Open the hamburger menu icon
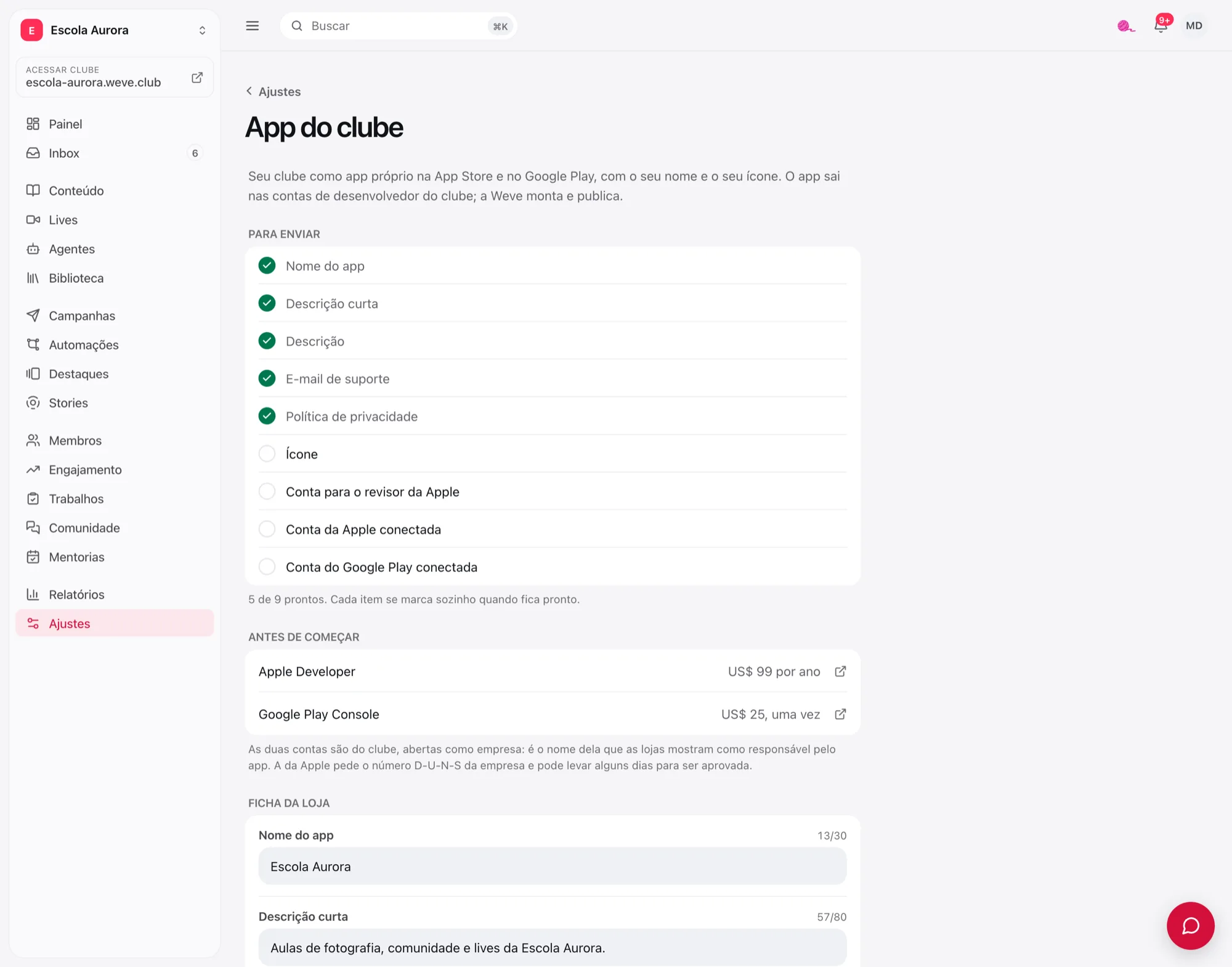Screen dimensions: 1232x967 pyautogui.click(x=253, y=26)
